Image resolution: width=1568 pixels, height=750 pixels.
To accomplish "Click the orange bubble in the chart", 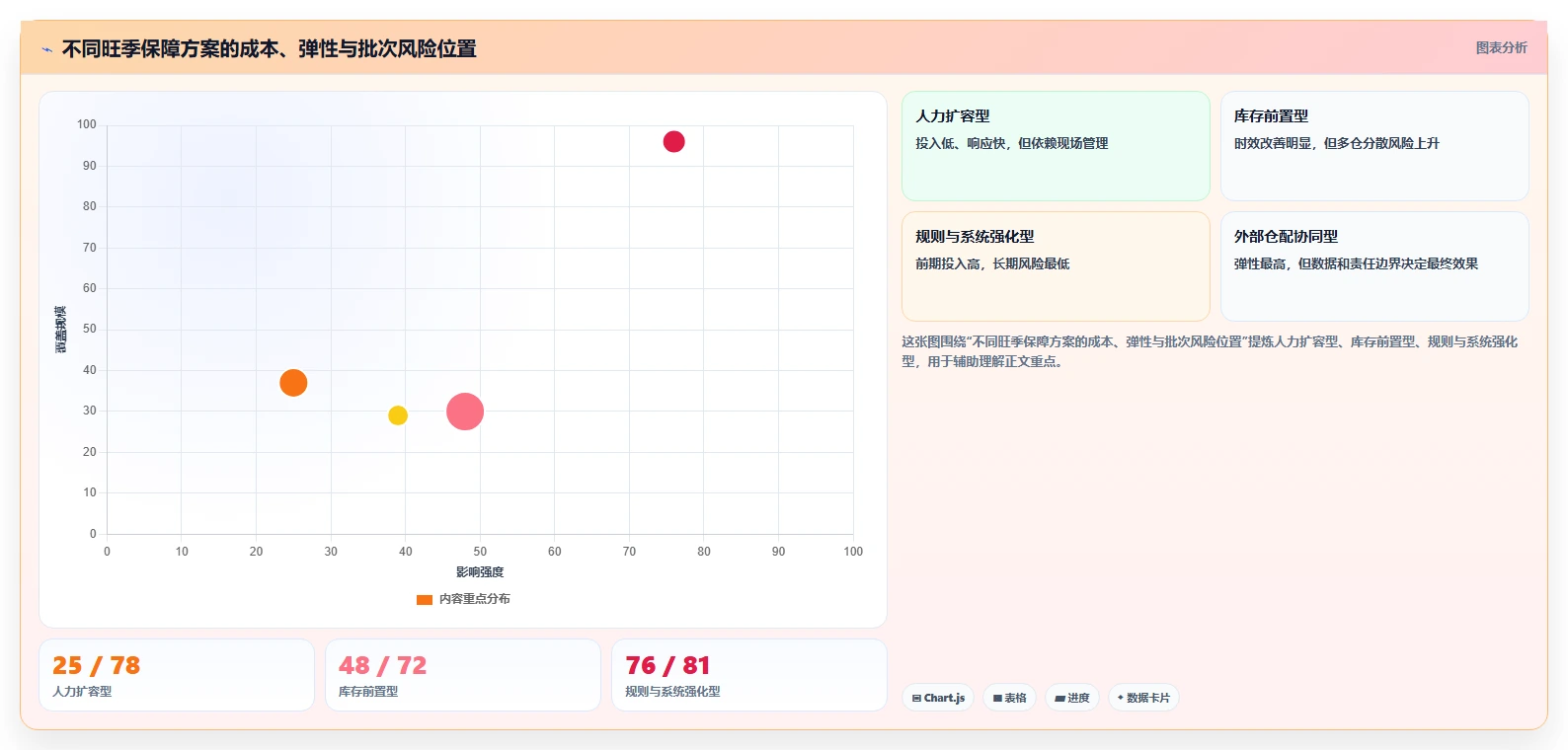I will [x=293, y=382].
